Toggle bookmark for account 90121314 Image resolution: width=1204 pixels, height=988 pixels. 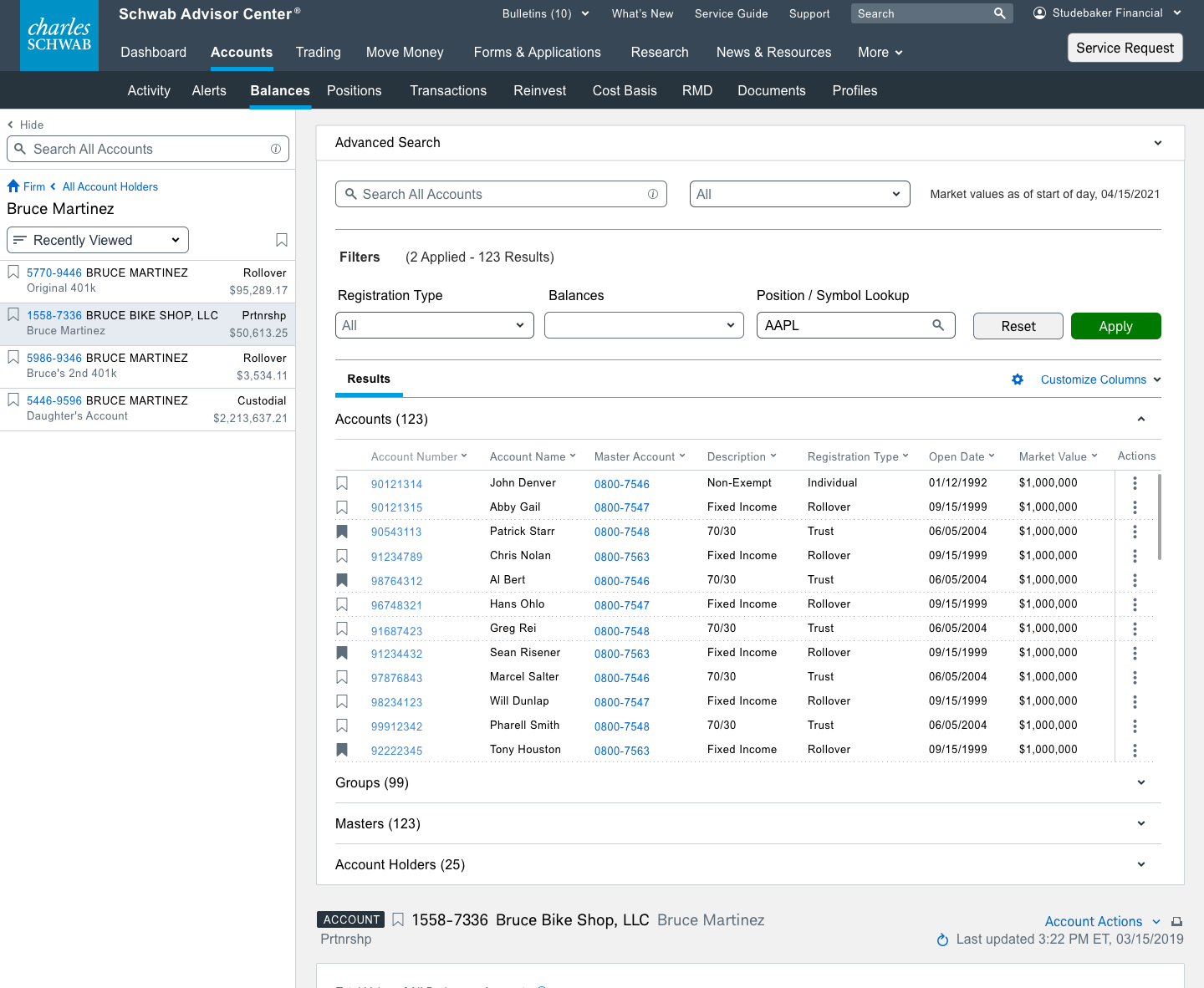point(342,483)
